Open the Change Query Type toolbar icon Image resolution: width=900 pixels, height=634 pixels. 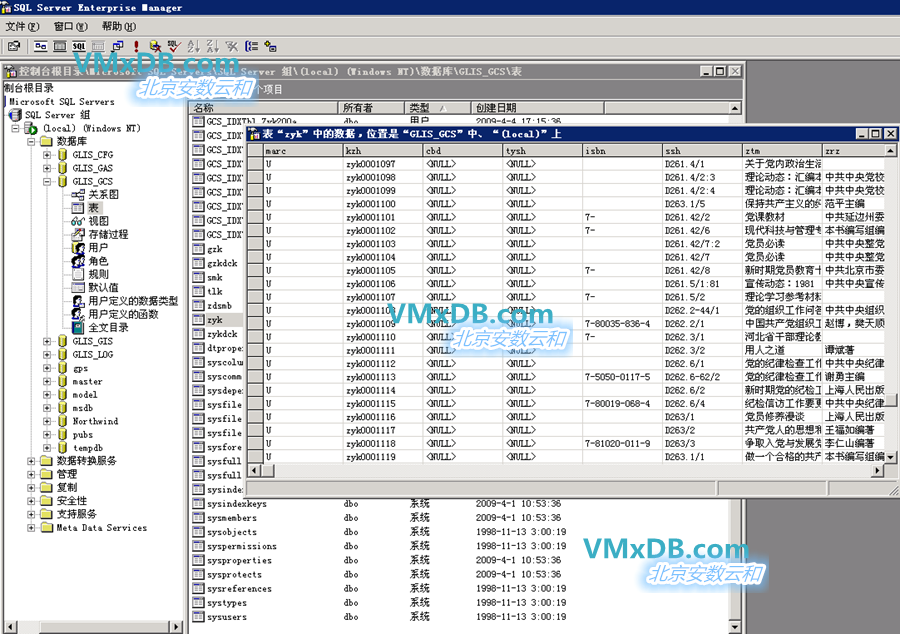tap(118, 46)
